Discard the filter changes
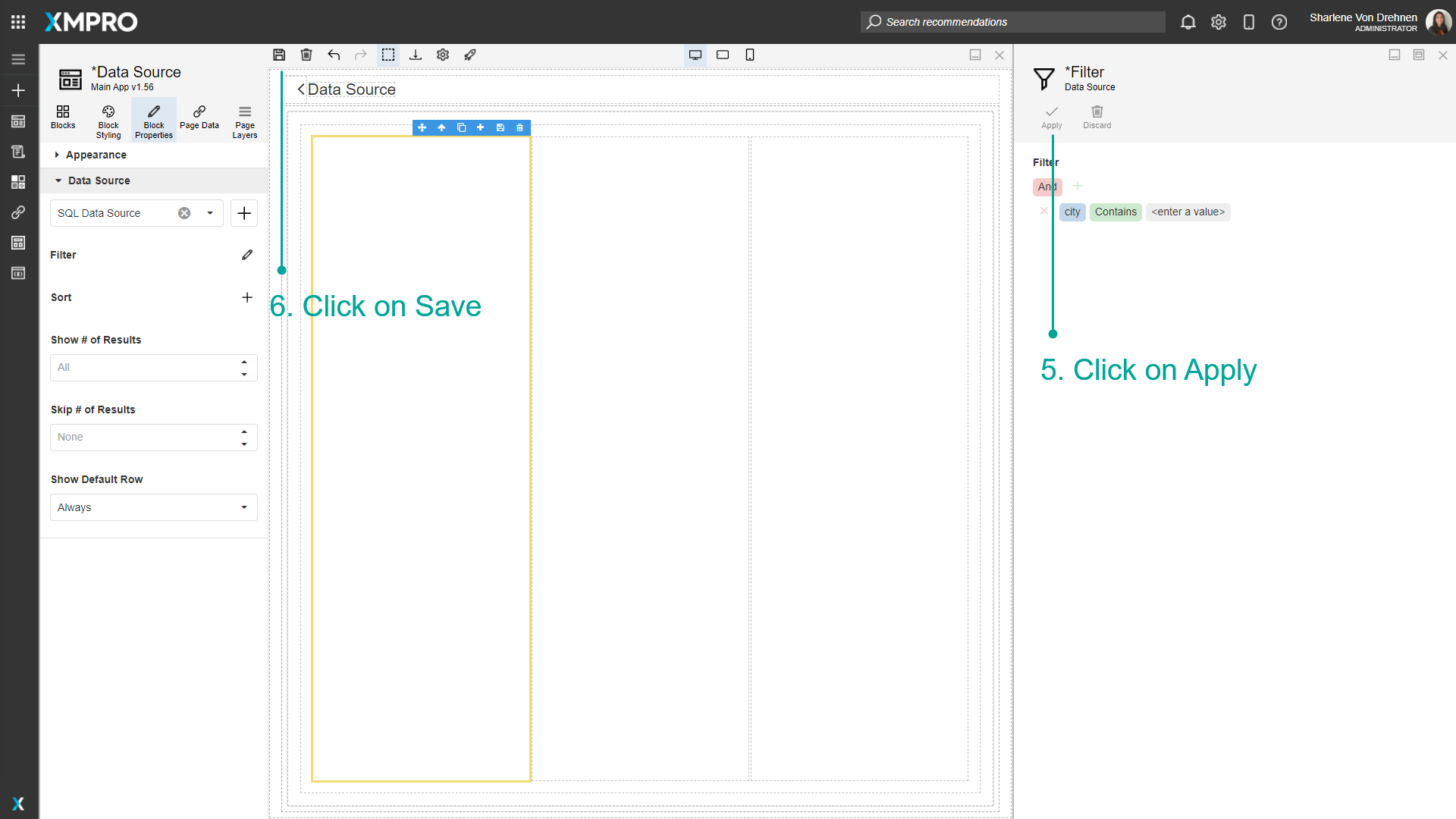This screenshot has height=819, width=1456. point(1097,116)
